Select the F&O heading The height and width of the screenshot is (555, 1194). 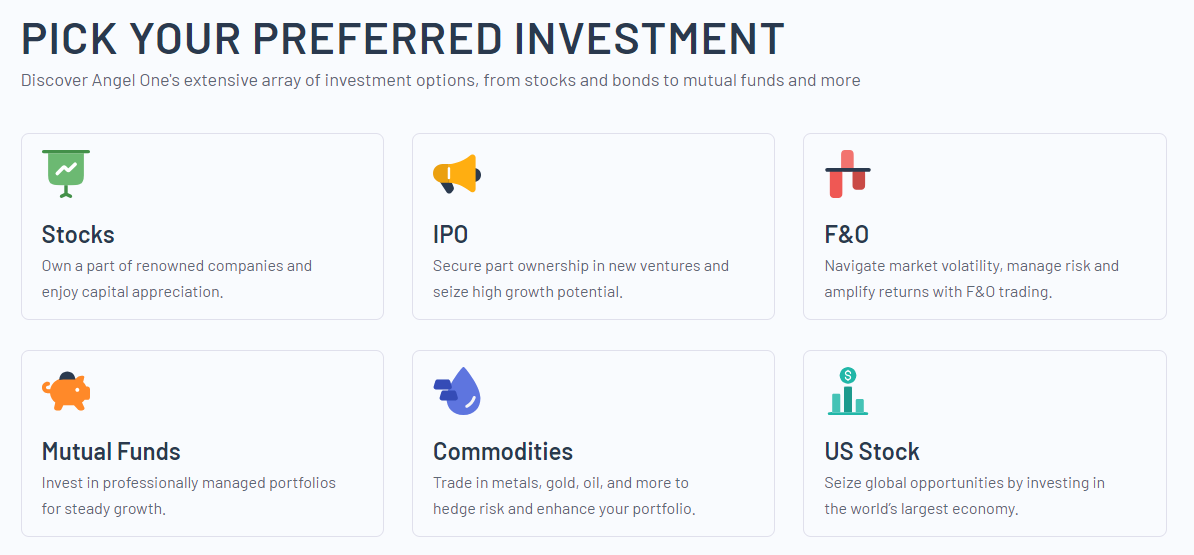847,235
